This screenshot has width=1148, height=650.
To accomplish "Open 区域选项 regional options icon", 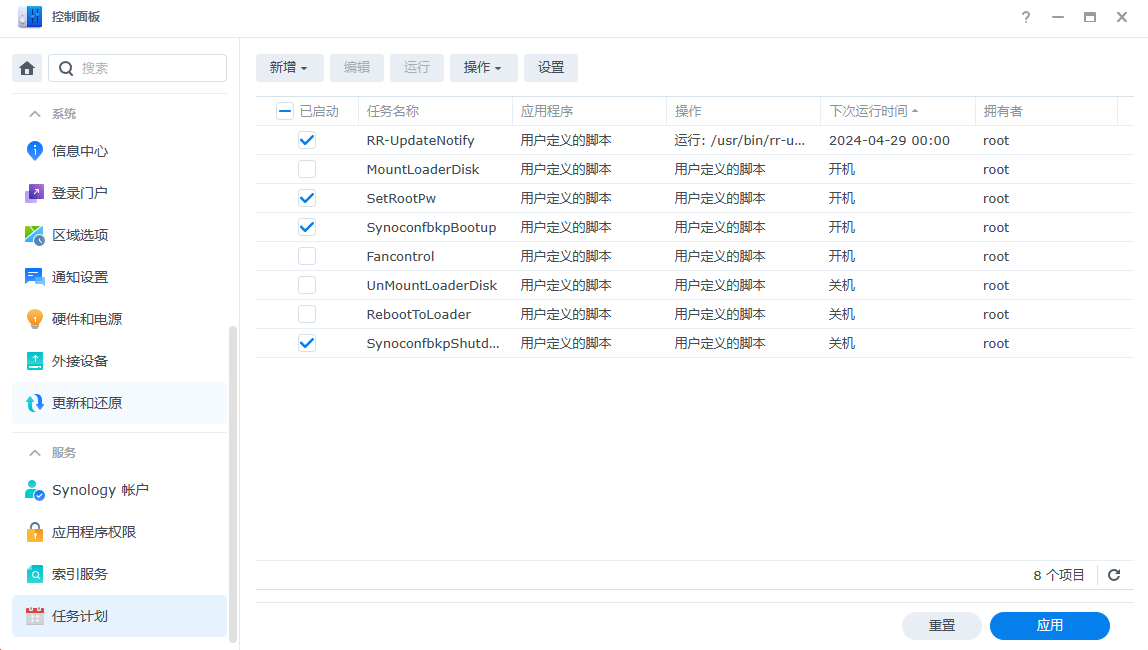I will tap(35, 235).
